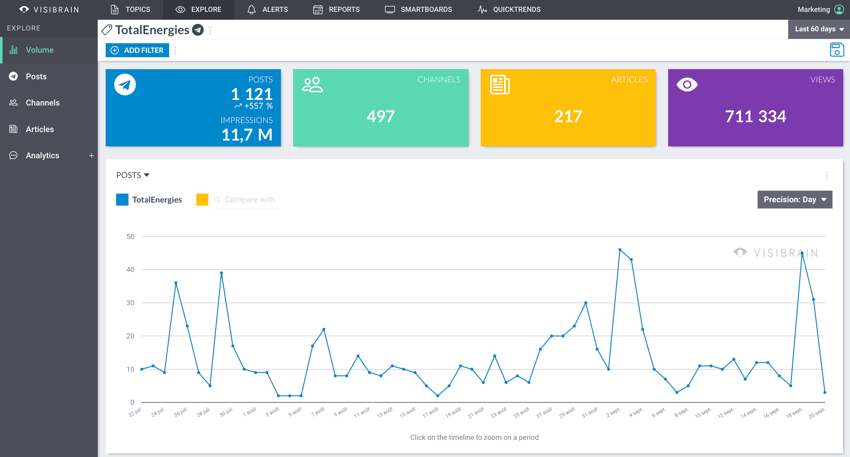
Task: Click the Alerts bell icon
Action: (252, 10)
